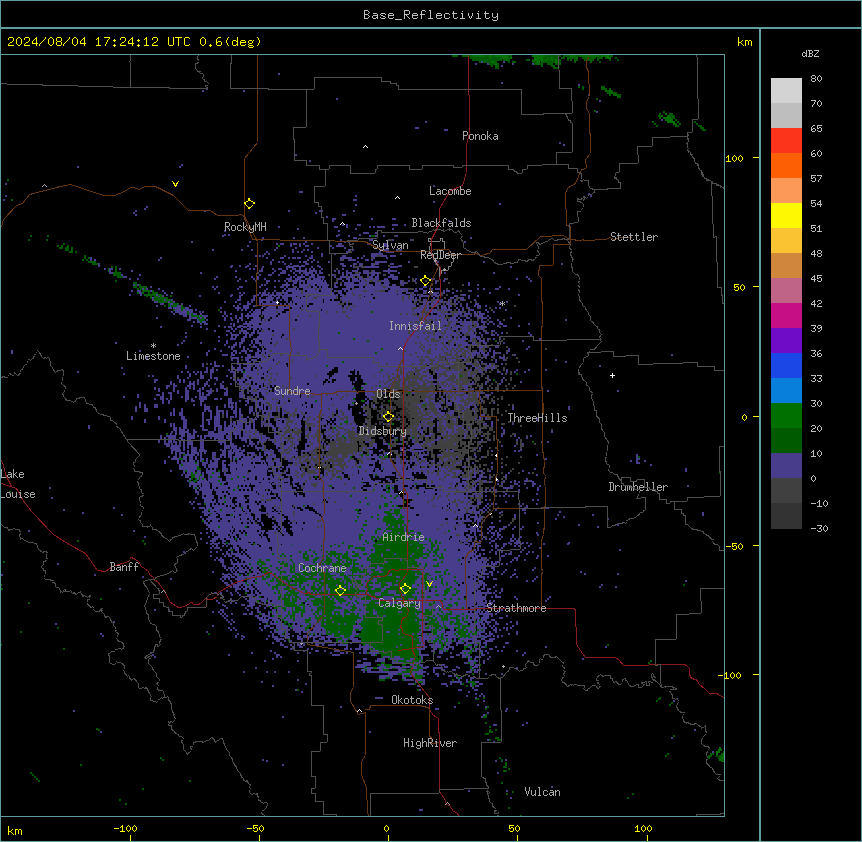
Task: Click the Airdrie city label
Action: coord(403,537)
